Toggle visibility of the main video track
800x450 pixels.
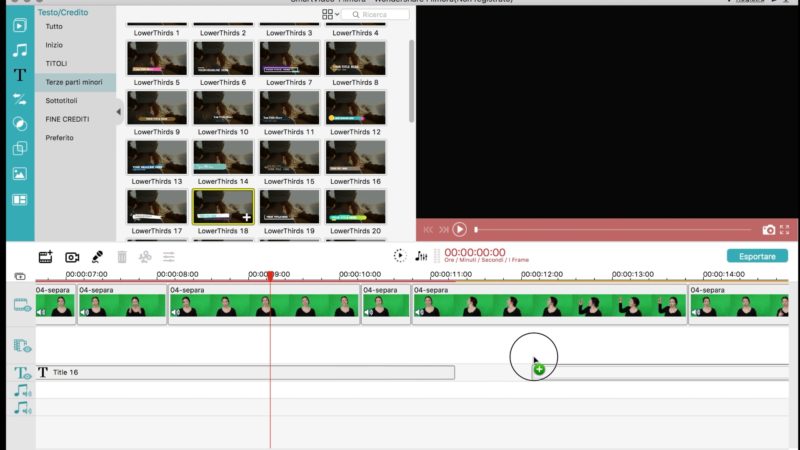coord(22,305)
